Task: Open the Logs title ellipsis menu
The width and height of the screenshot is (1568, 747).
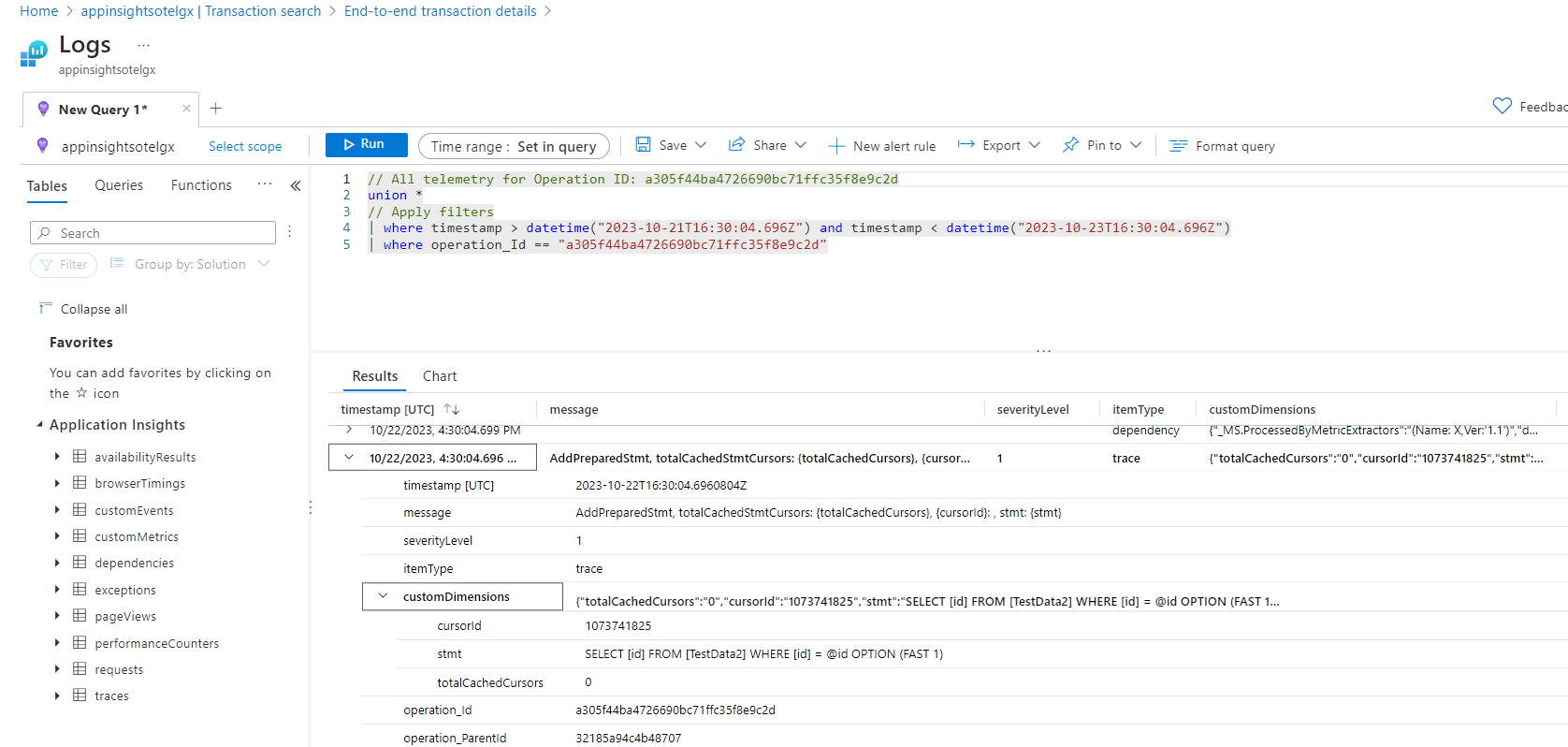Action: point(143,45)
